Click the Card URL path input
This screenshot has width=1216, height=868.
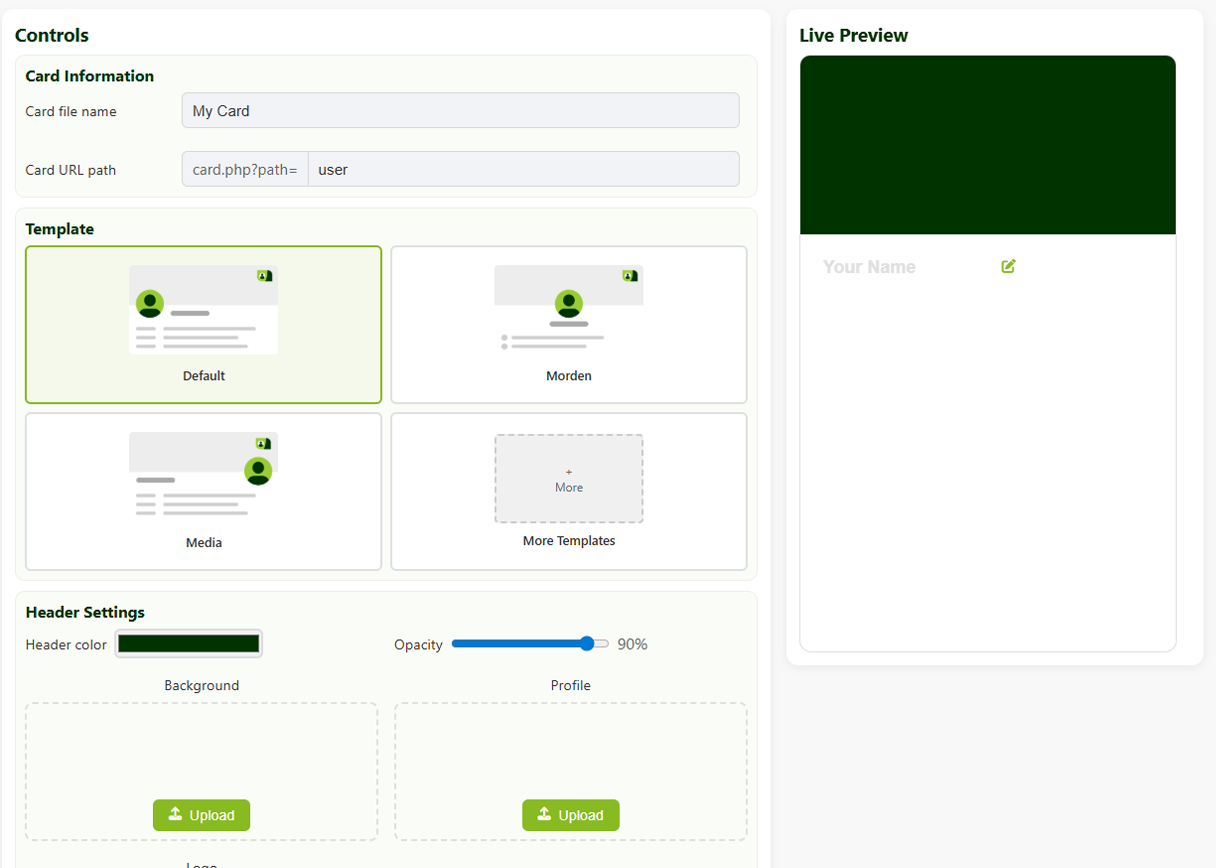(523, 170)
